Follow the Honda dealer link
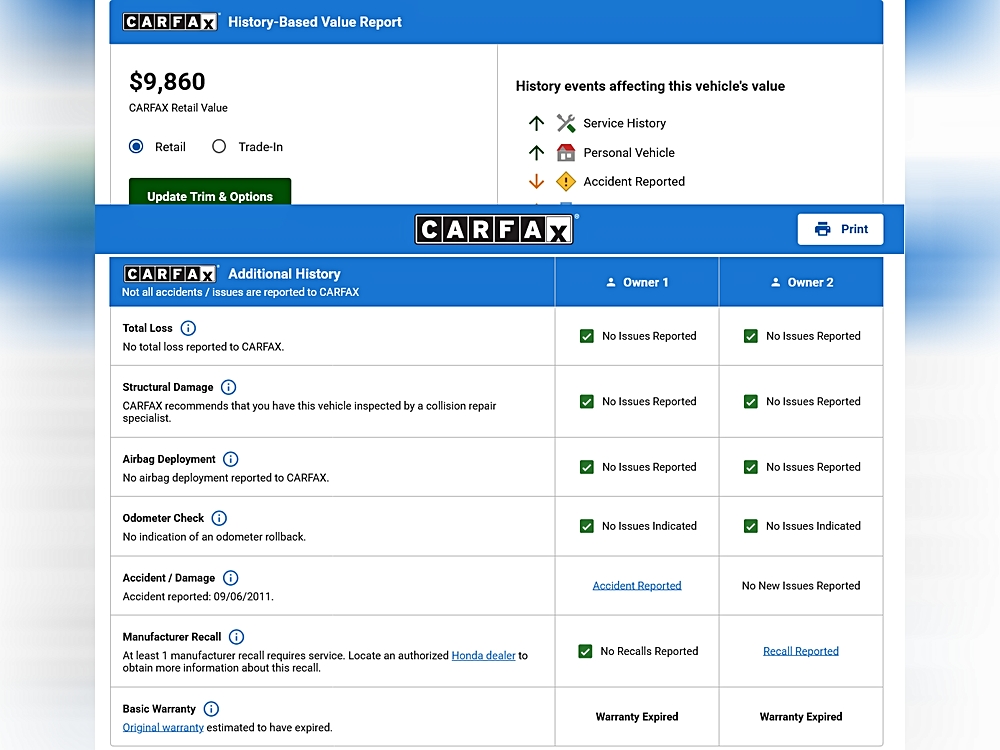Image resolution: width=1000 pixels, height=750 pixels. click(483, 656)
